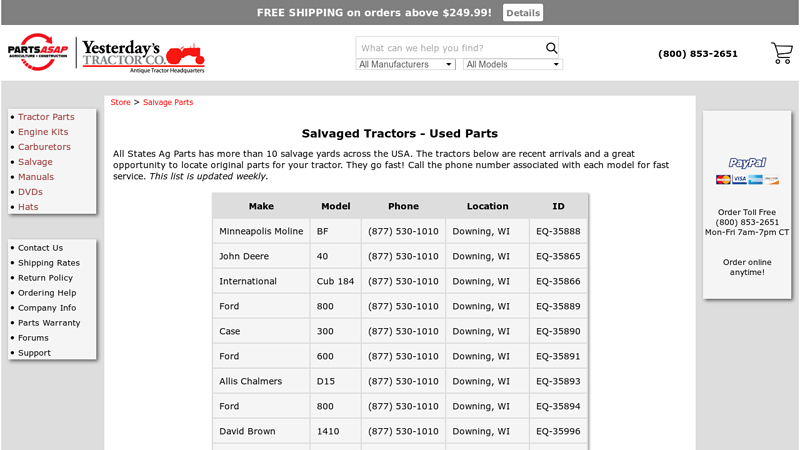Click the Hats sidebar link

[28, 207]
